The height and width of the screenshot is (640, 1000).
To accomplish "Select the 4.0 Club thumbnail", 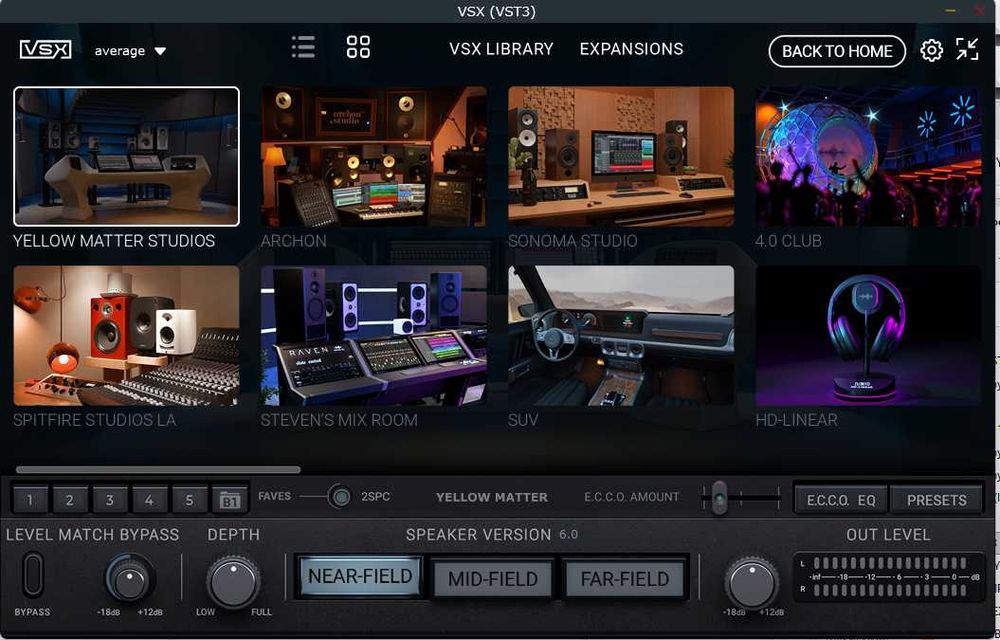I will pyautogui.click(x=869, y=157).
